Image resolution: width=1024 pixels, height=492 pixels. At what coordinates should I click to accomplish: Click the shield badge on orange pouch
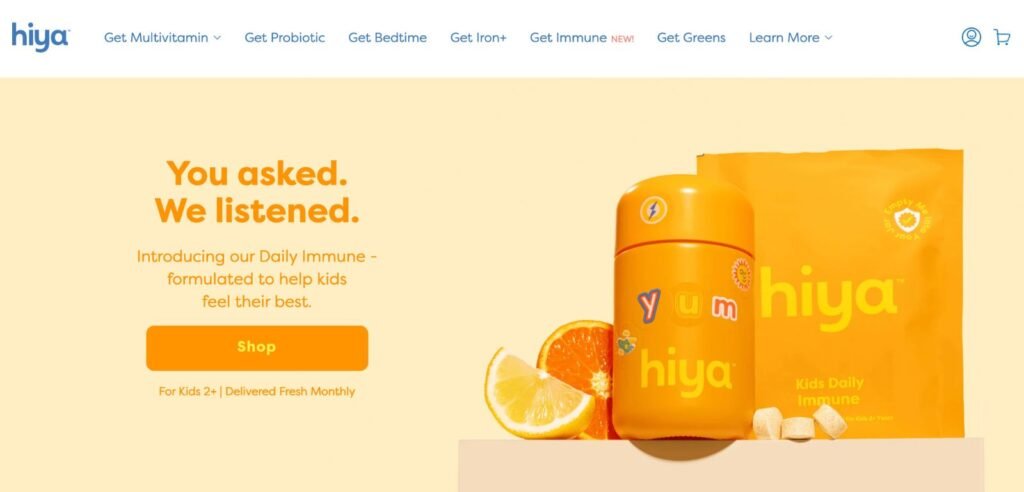click(x=908, y=220)
